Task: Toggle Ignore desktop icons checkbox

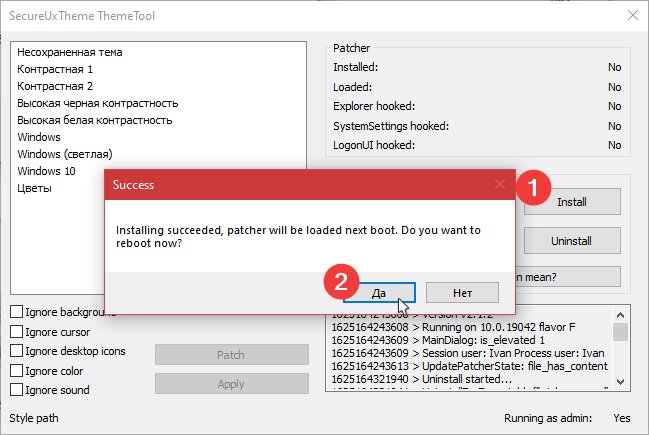Action: (x=17, y=351)
